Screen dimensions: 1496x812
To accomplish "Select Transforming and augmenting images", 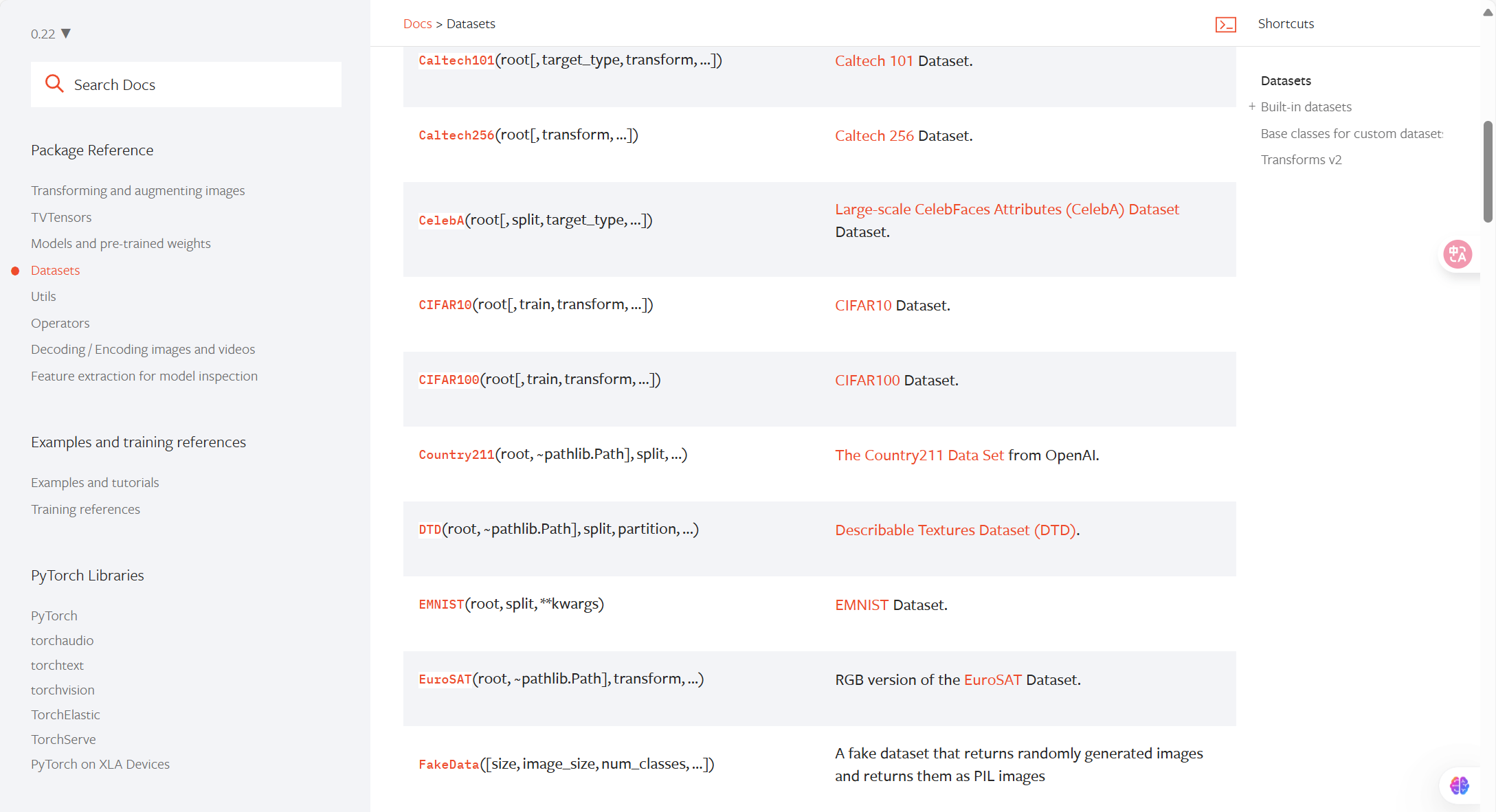I will coord(137,190).
